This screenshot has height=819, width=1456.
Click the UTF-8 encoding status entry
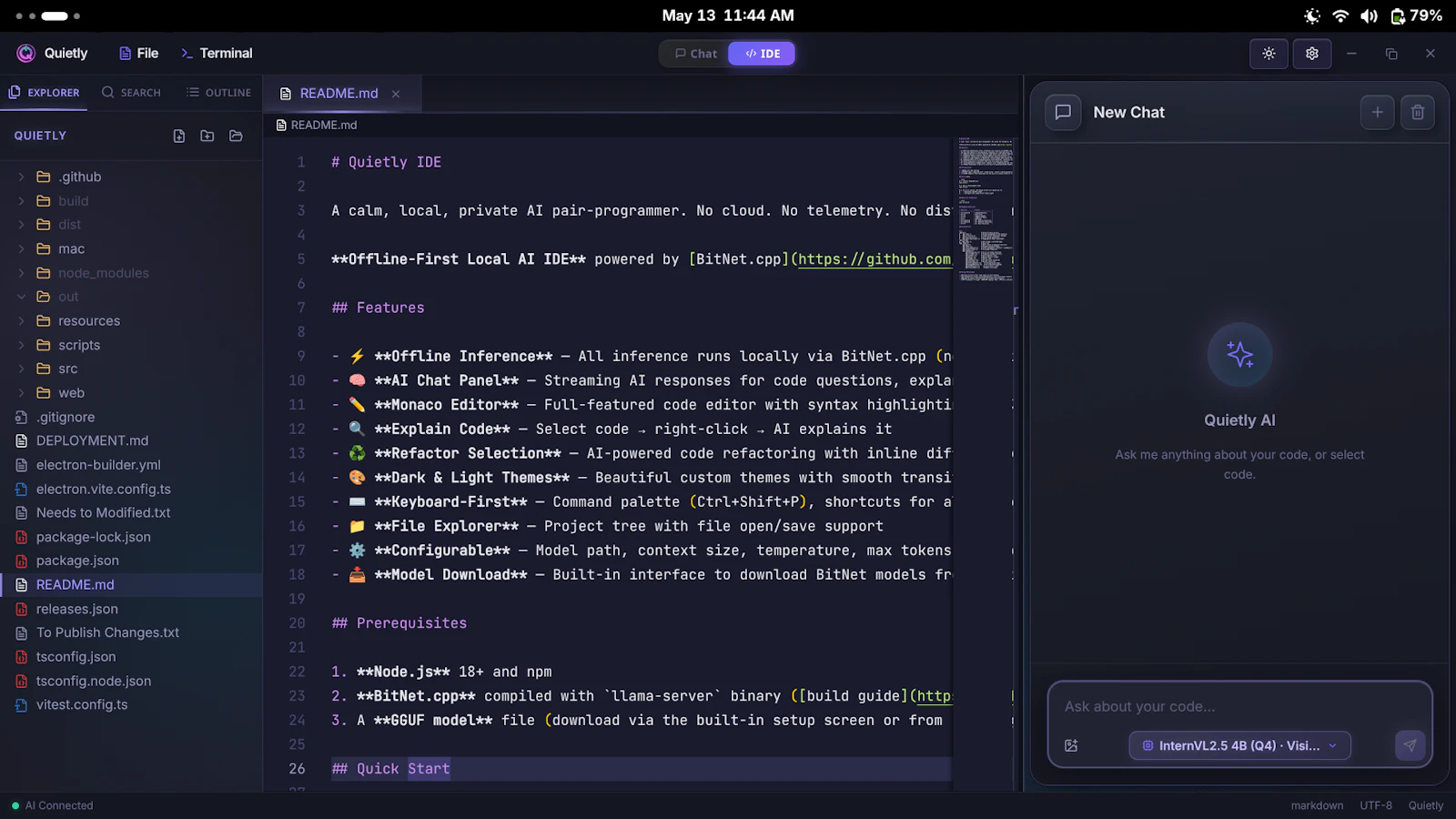1376,805
